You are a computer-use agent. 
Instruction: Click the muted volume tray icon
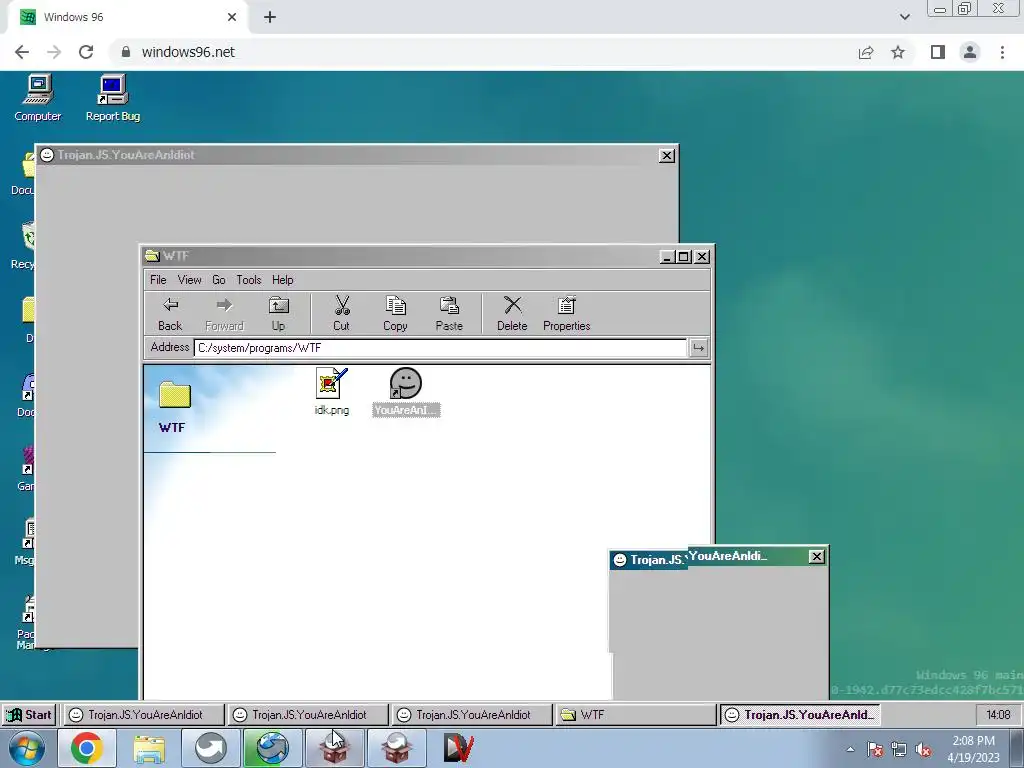[923, 750]
